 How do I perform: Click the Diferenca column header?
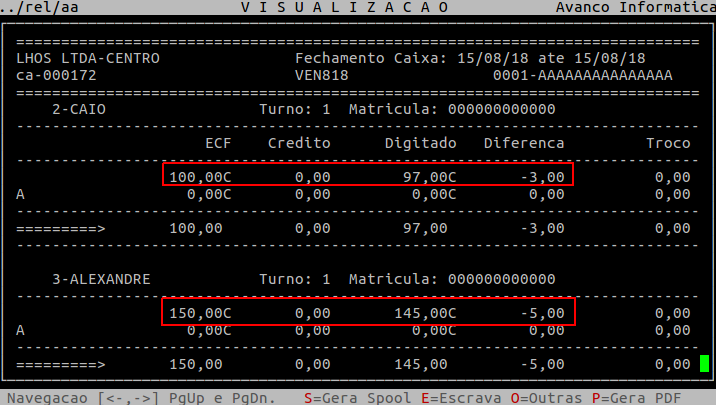coord(524,143)
